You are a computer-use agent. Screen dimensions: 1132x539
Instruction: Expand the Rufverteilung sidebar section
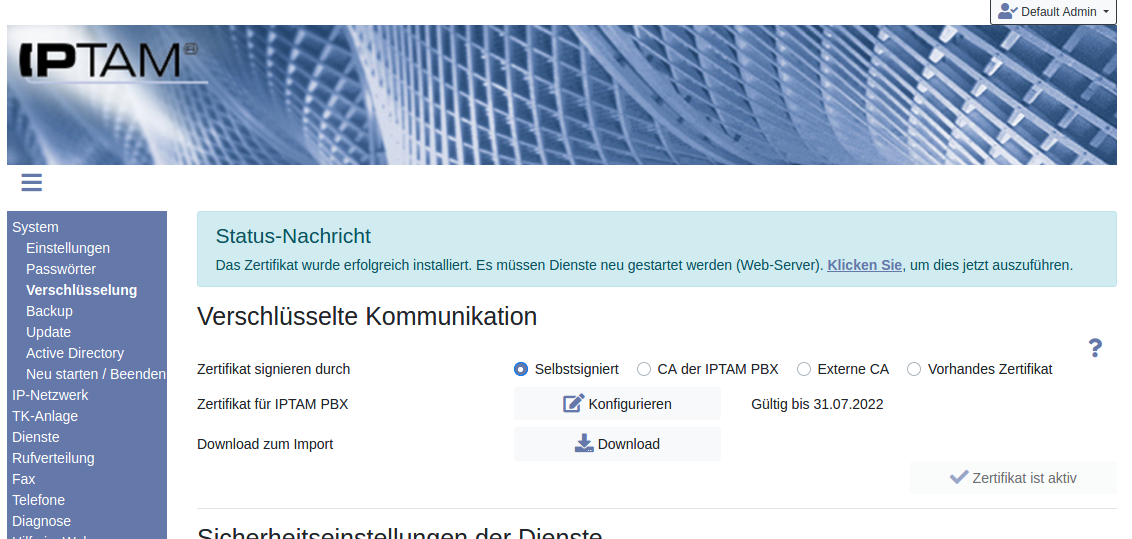53,458
